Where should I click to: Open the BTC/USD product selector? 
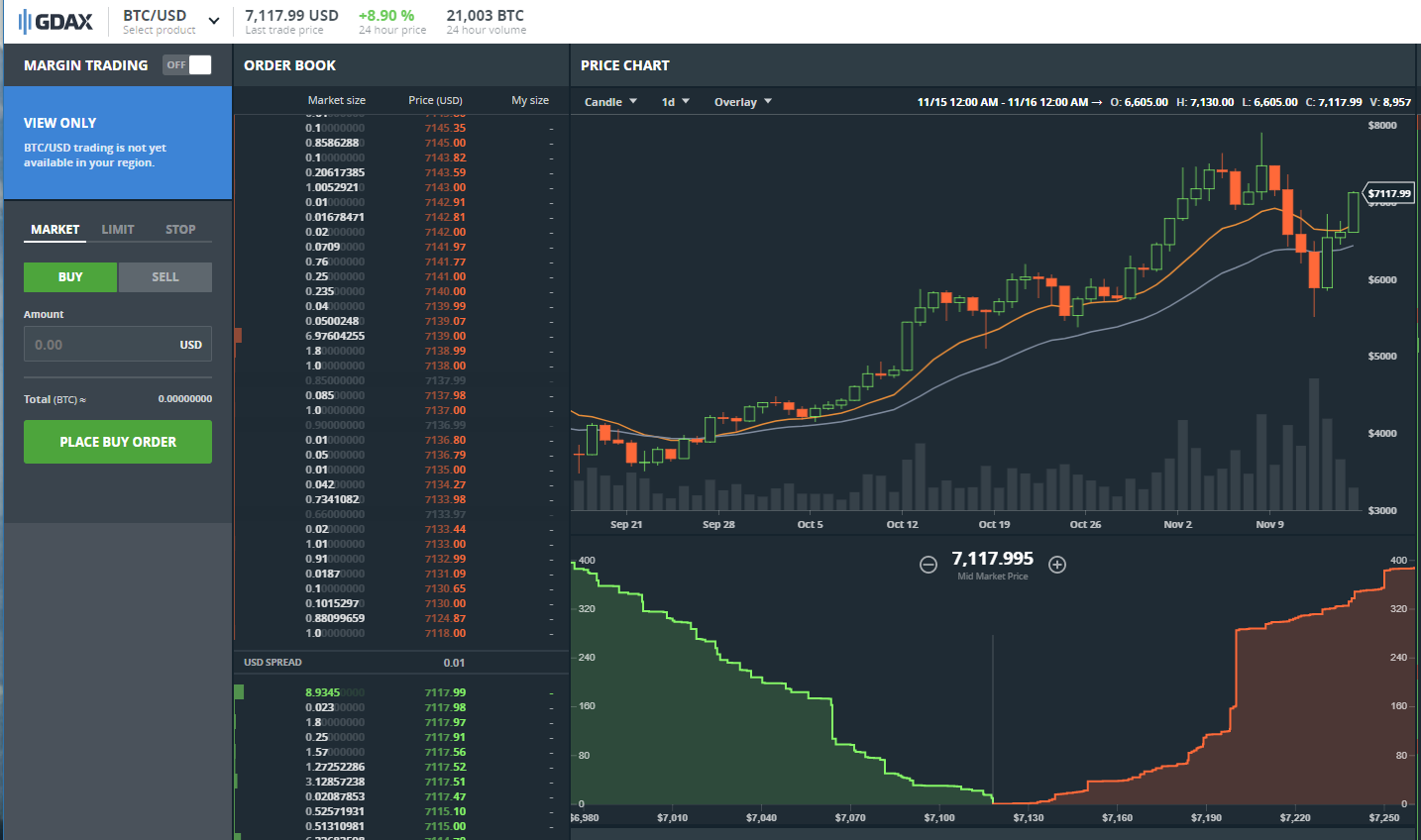click(x=170, y=21)
